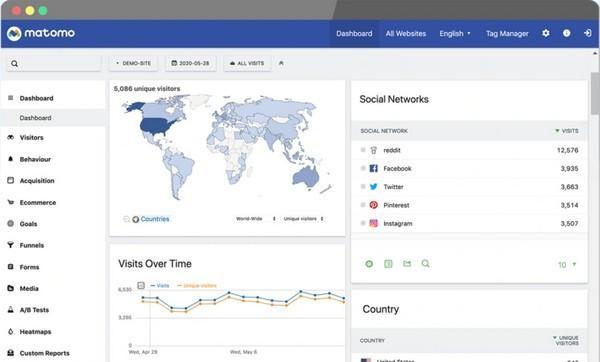
Task: Click the page vertical scrollbar thumb
Action: [x=595, y=93]
